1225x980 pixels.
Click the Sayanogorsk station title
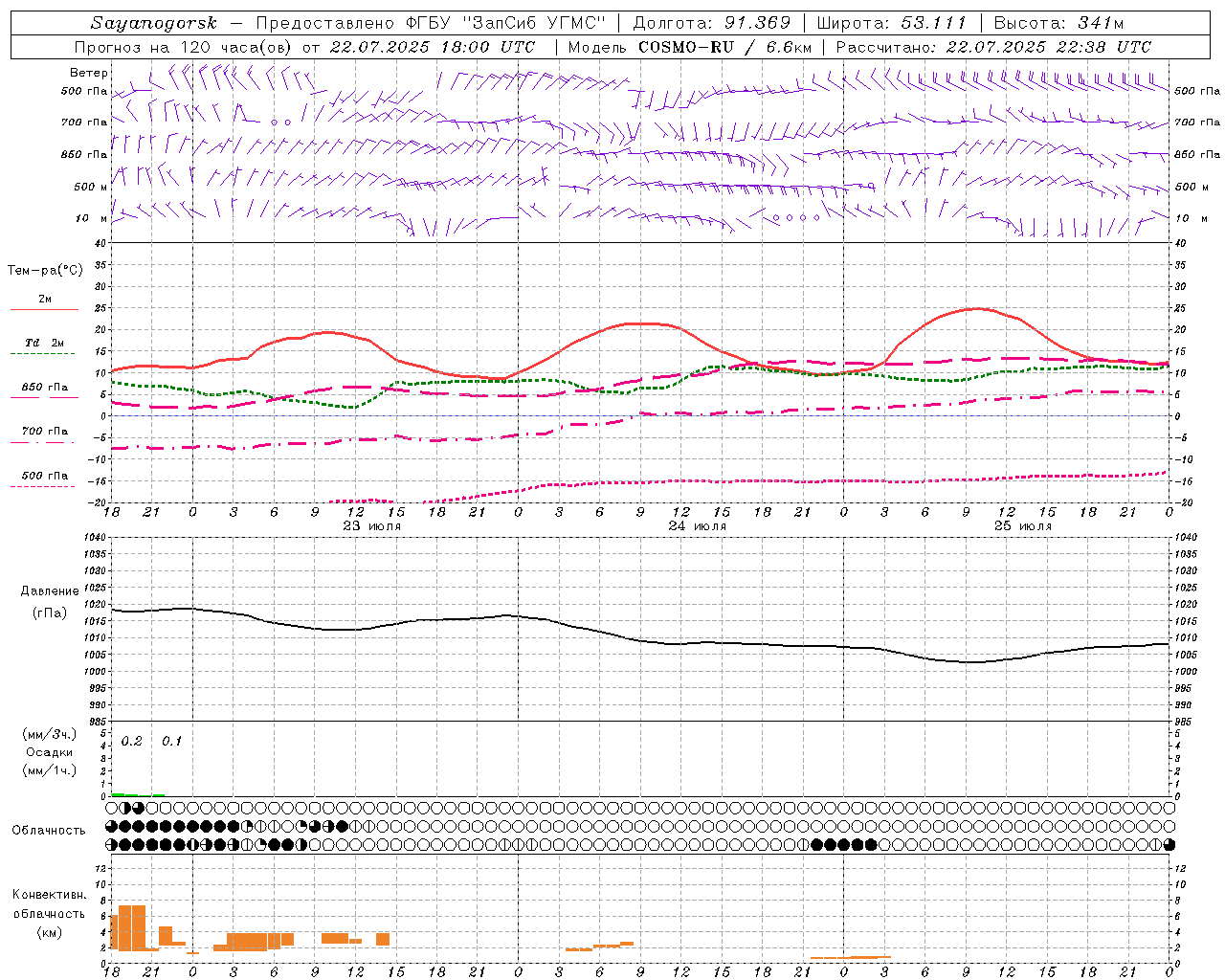point(153,23)
